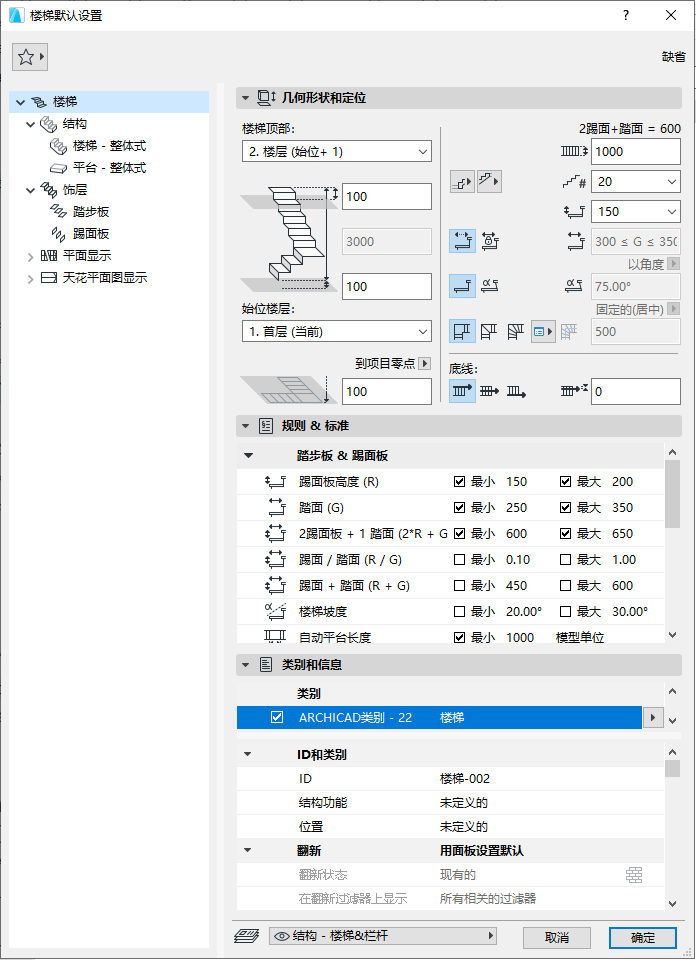The image size is (696, 960).
Task: Select 平台 - 整体式 in the tree
Action: click(x=109, y=168)
